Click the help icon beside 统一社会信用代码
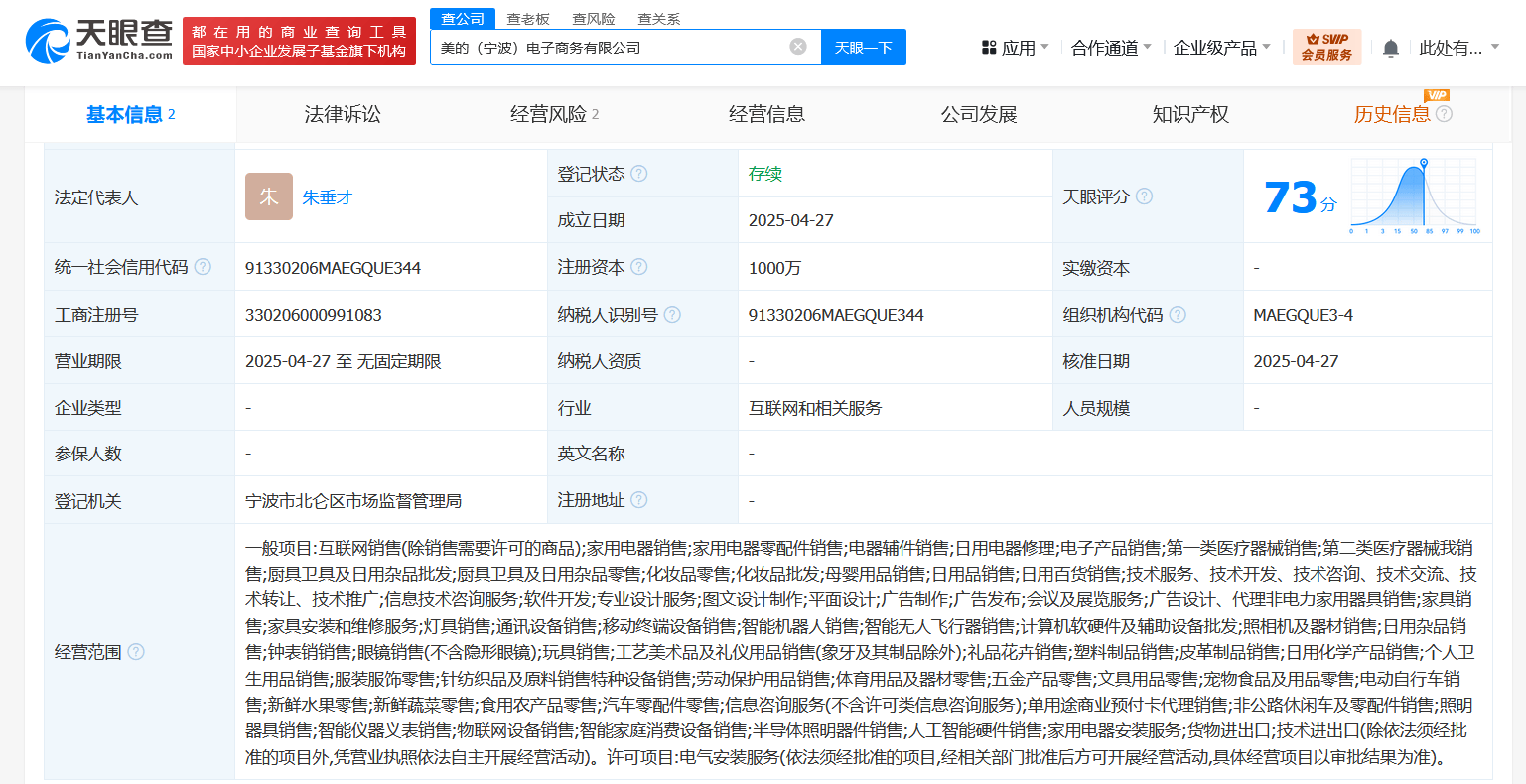This screenshot has width=1526, height=784. pyautogui.click(x=203, y=266)
